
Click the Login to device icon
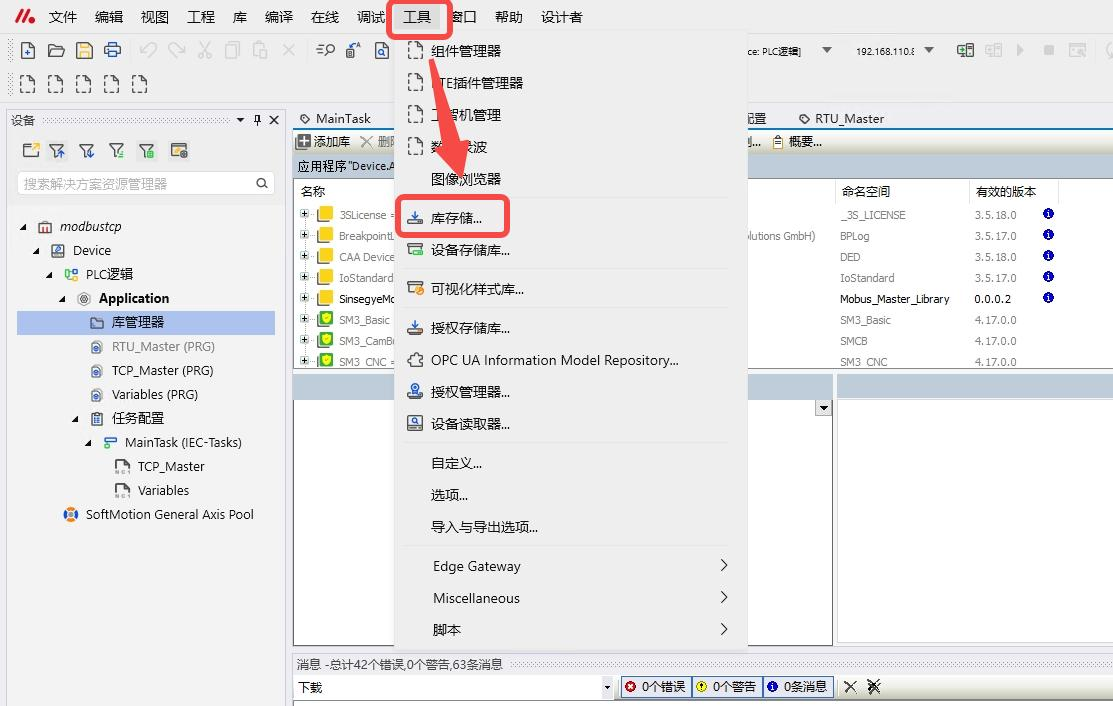click(x=965, y=50)
